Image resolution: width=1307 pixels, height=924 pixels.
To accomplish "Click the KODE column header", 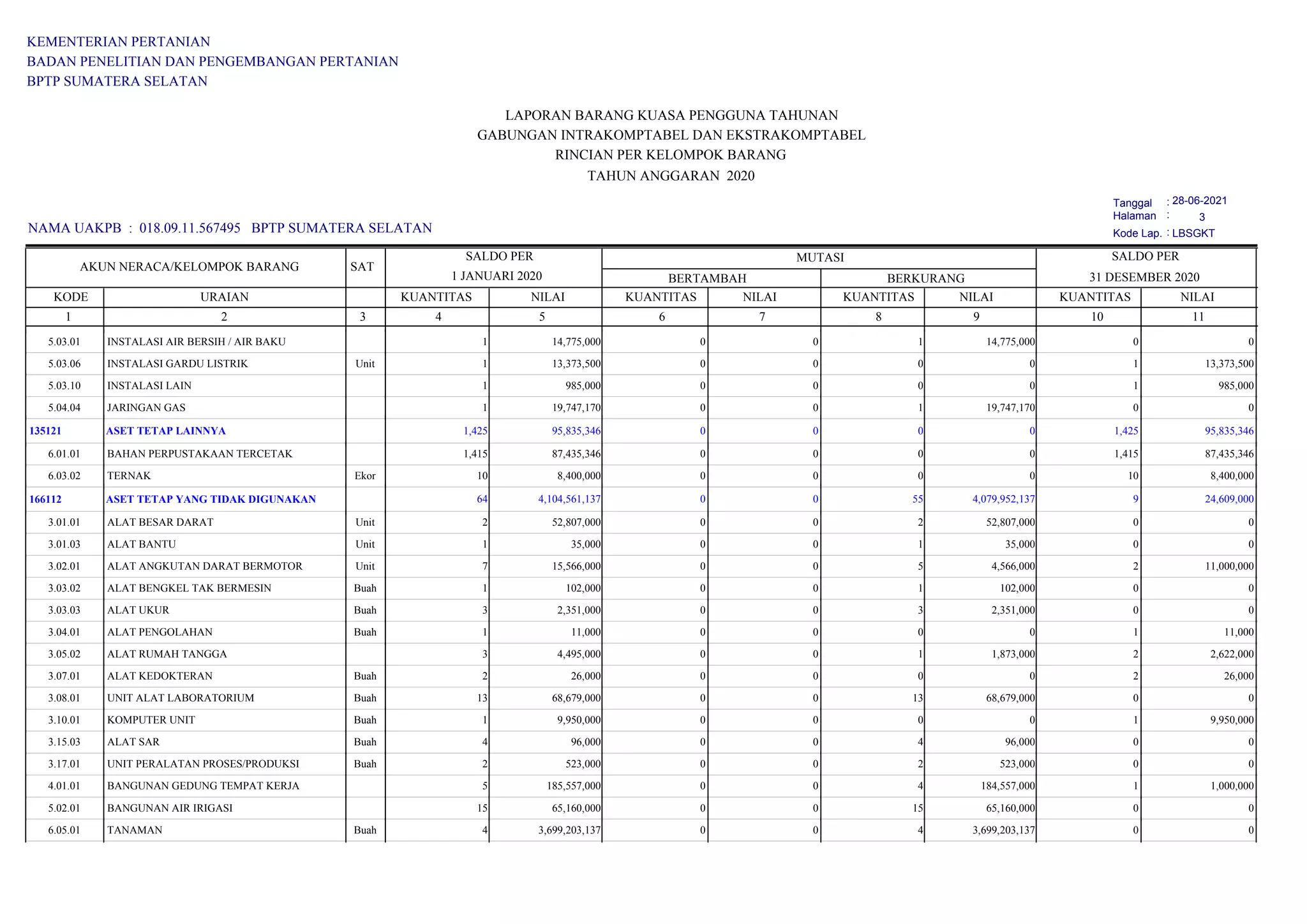I will click(70, 297).
